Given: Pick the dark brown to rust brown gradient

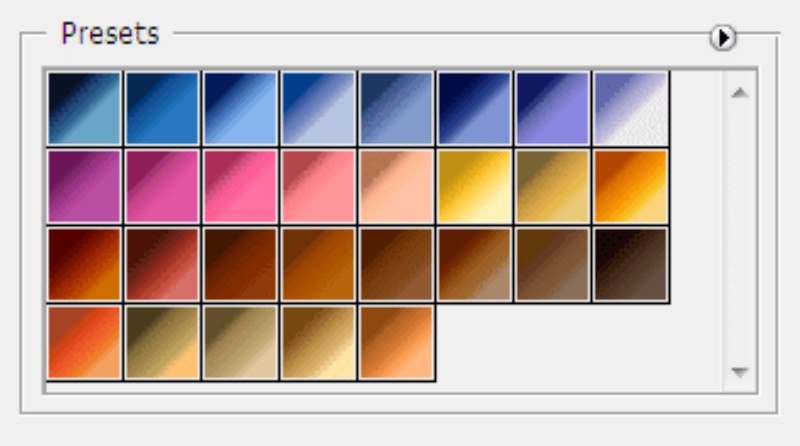Looking at the screenshot, I should click(240, 264).
